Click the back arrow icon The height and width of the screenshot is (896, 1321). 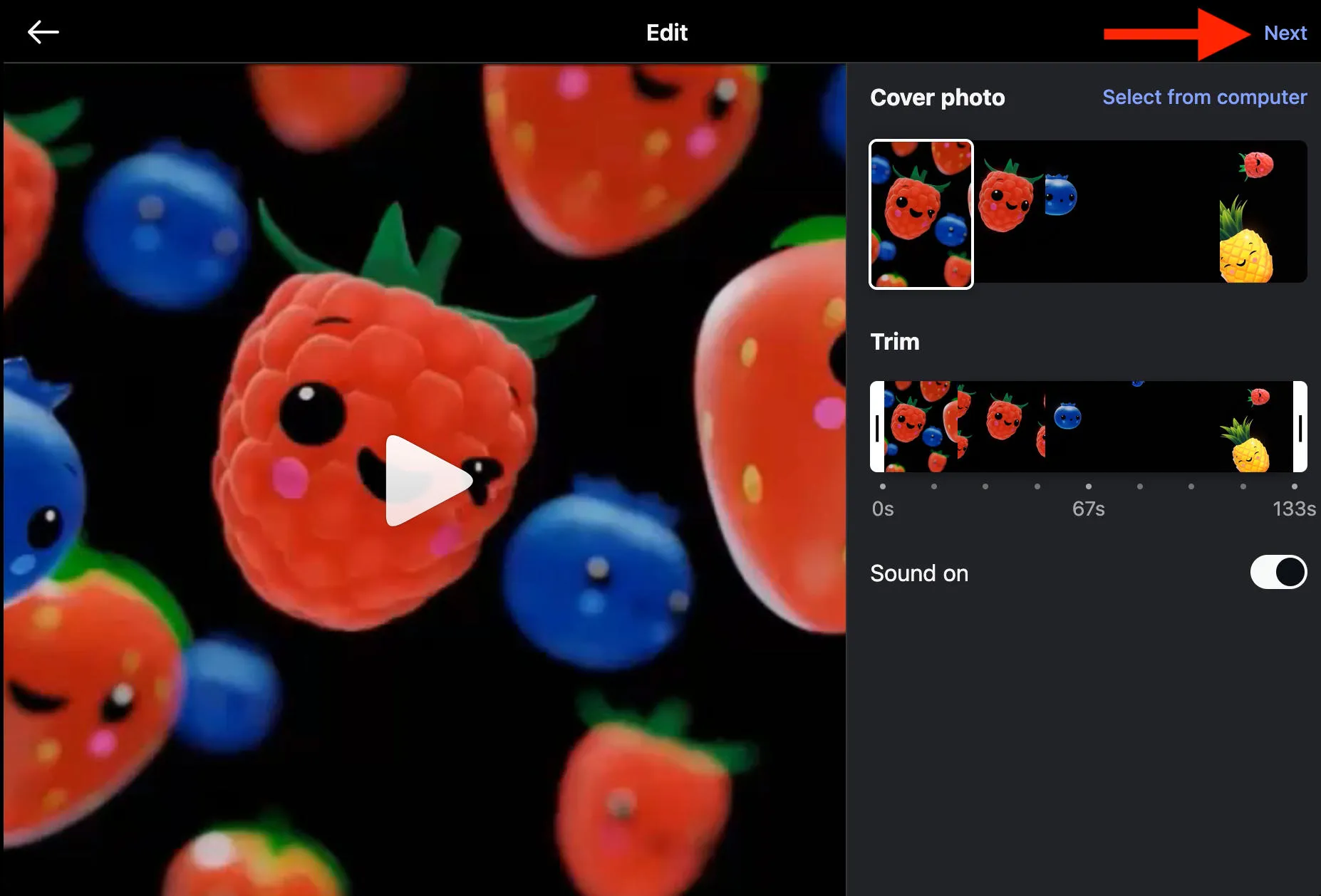pyautogui.click(x=43, y=32)
